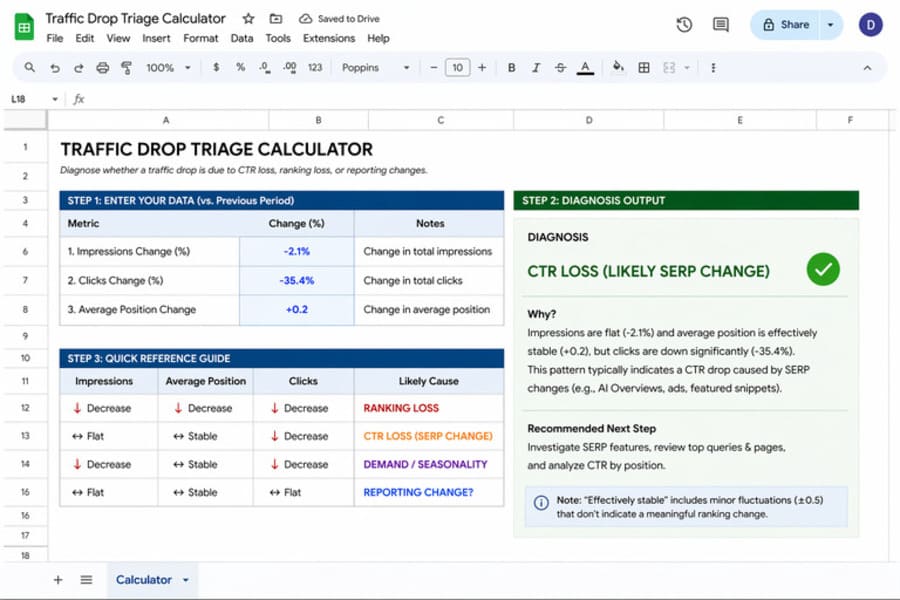Pick a text color
900x600 pixels.
[x=585, y=67]
